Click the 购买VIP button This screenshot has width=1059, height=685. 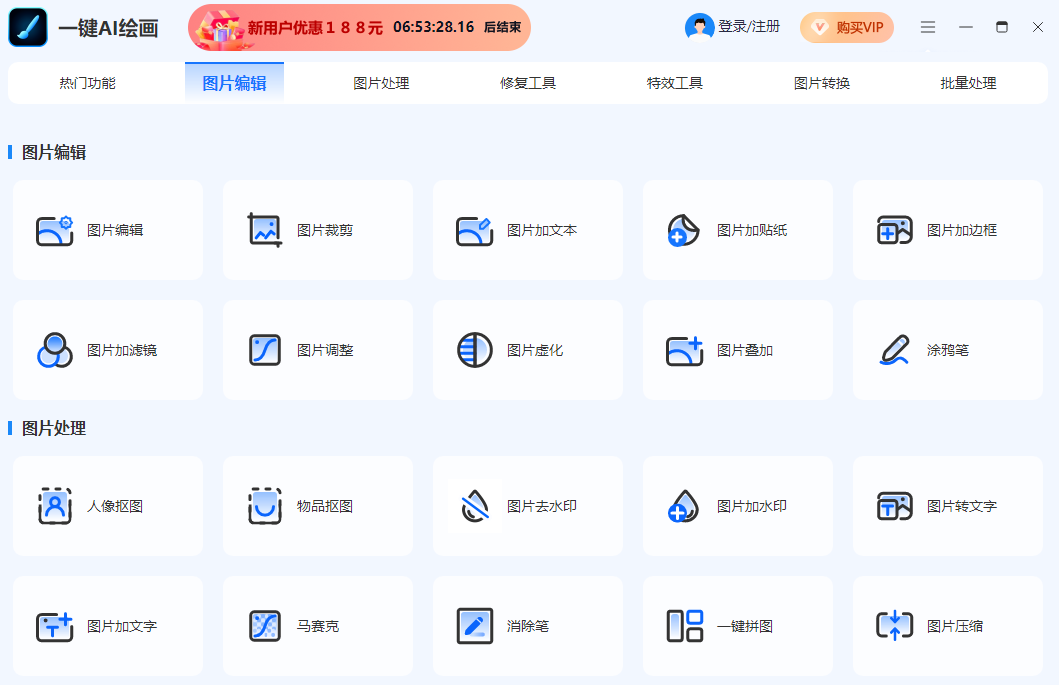coord(847,27)
